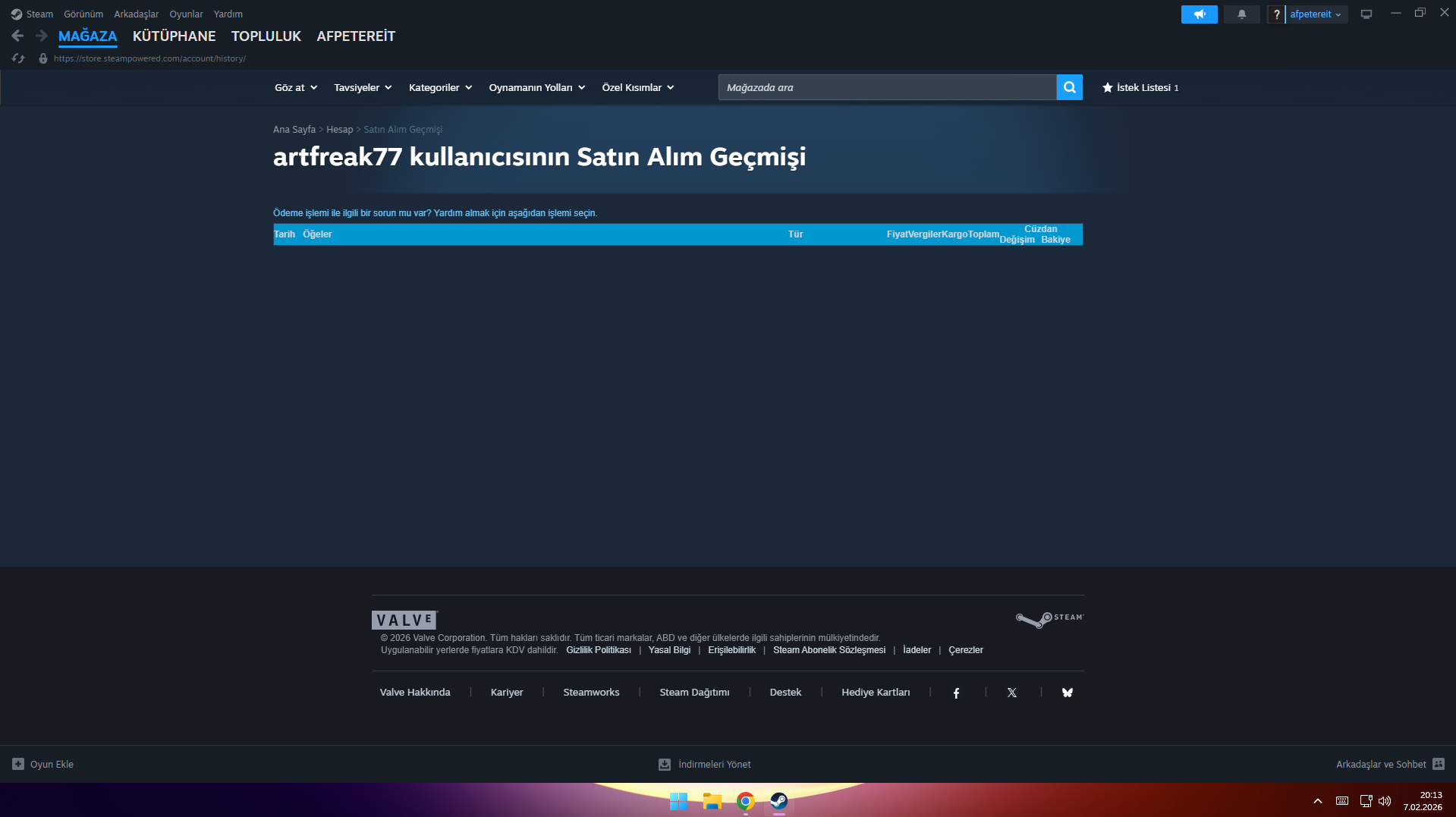This screenshot has width=1456, height=817.
Task: Go to Ana Sayfa breadcrumb
Action: 294,130
